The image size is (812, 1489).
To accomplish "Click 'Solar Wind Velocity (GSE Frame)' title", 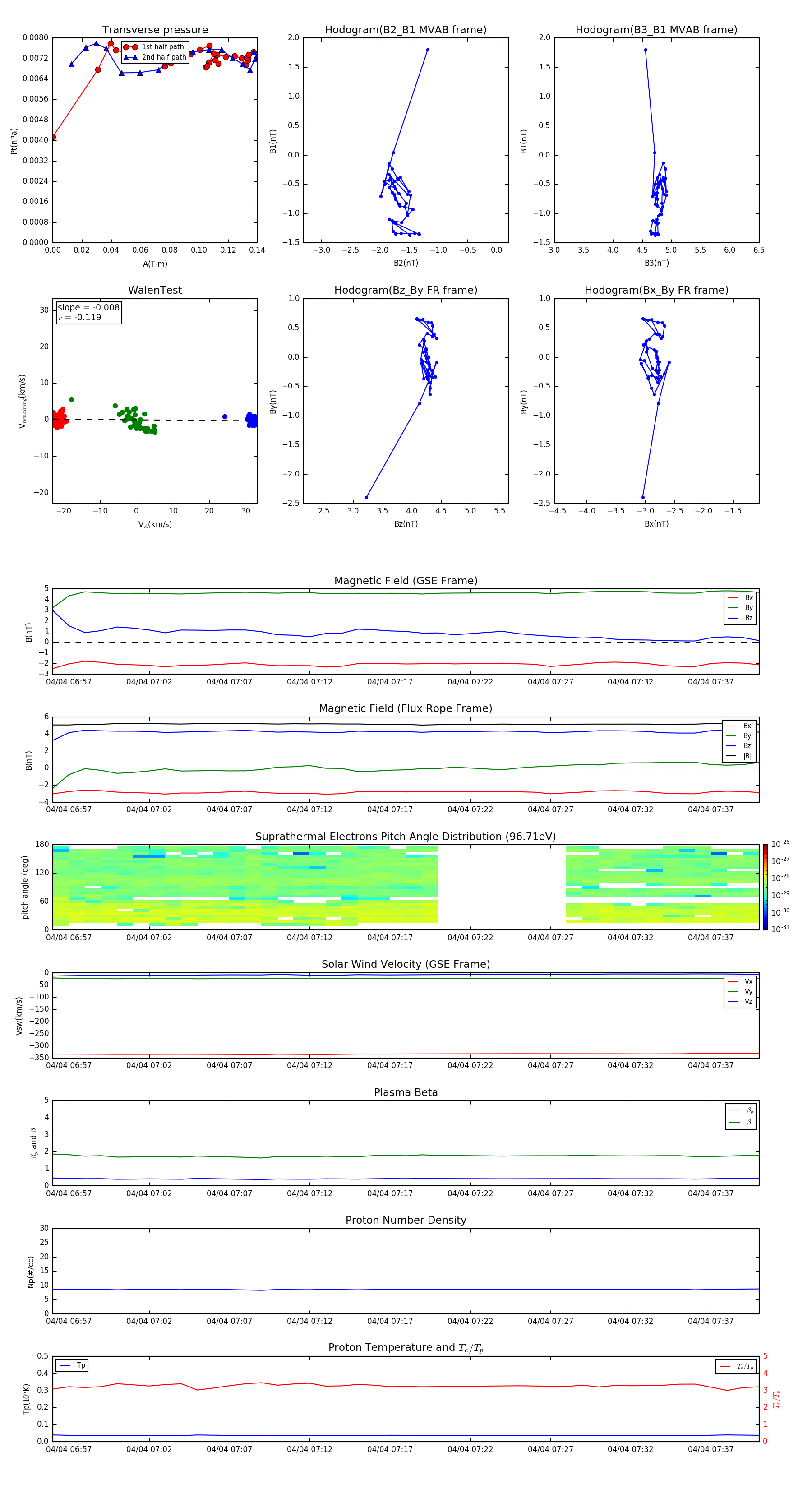I will coord(406,964).
